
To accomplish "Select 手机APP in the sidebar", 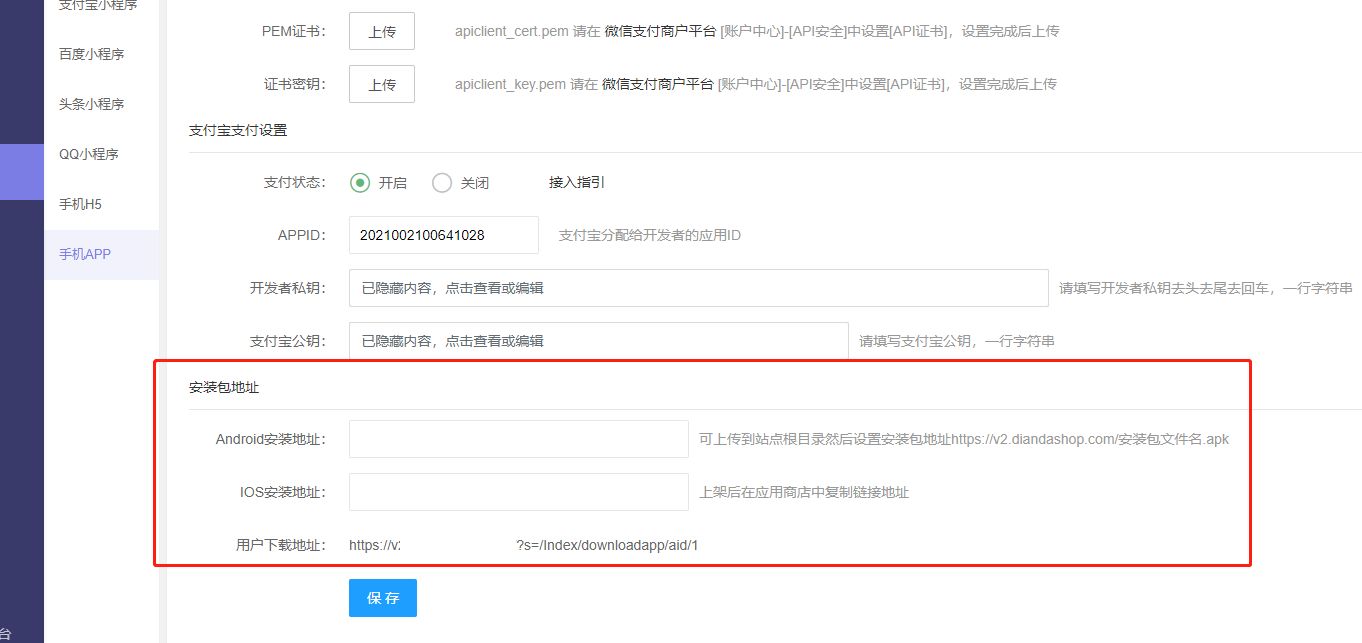I will [85, 254].
